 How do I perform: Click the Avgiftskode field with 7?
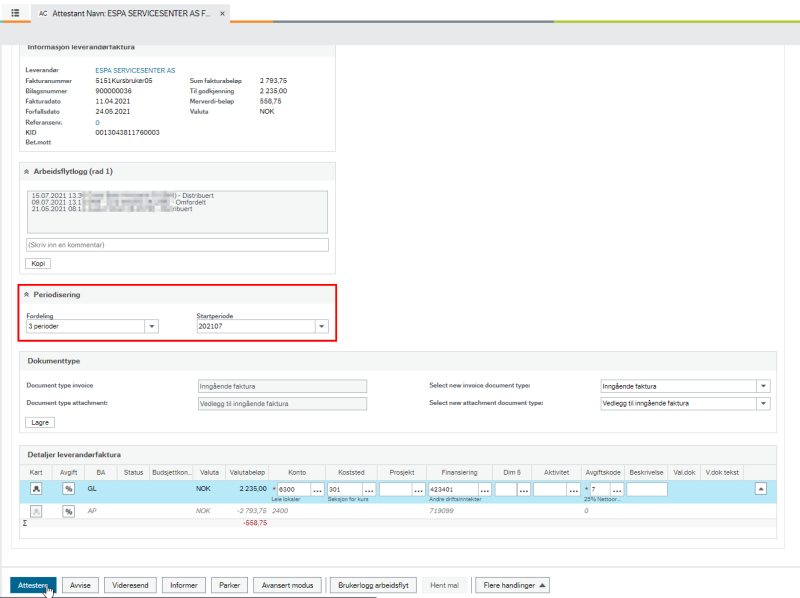click(x=601, y=489)
